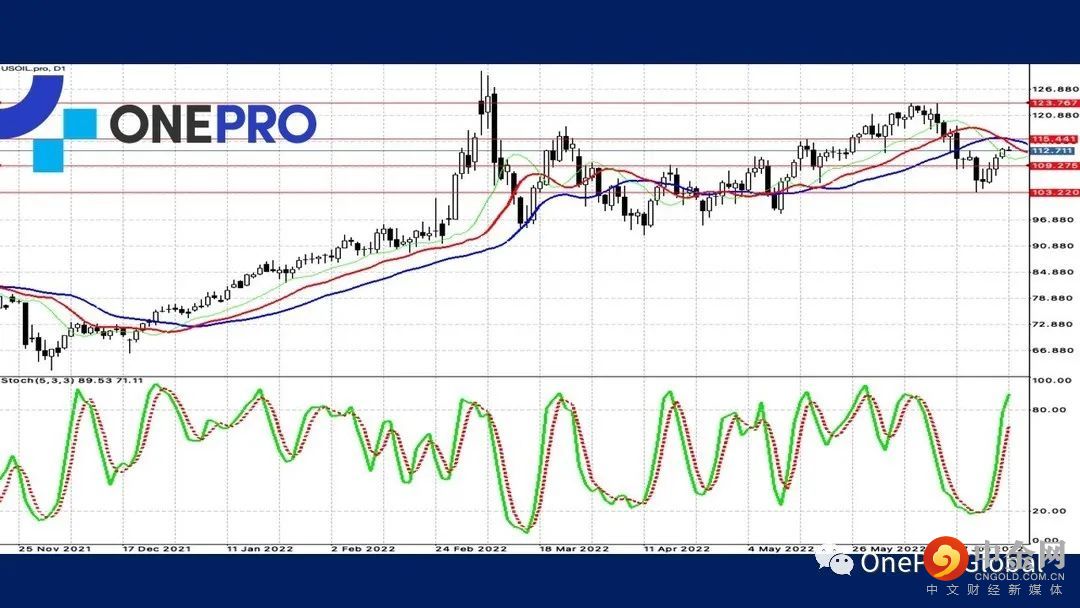
Task: Click the 96.880 price axis label
Action: [x=1053, y=220]
